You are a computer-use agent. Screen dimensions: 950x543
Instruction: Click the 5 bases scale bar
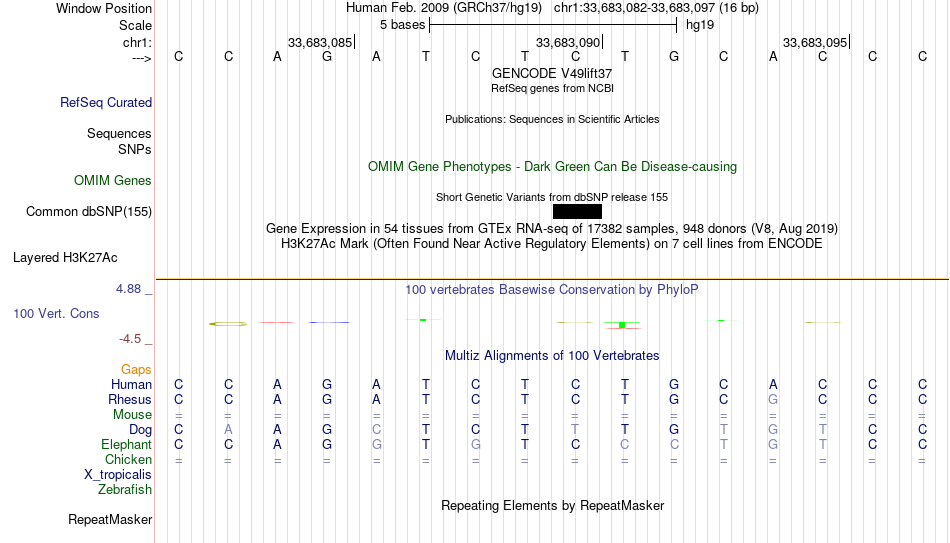click(x=553, y=25)
